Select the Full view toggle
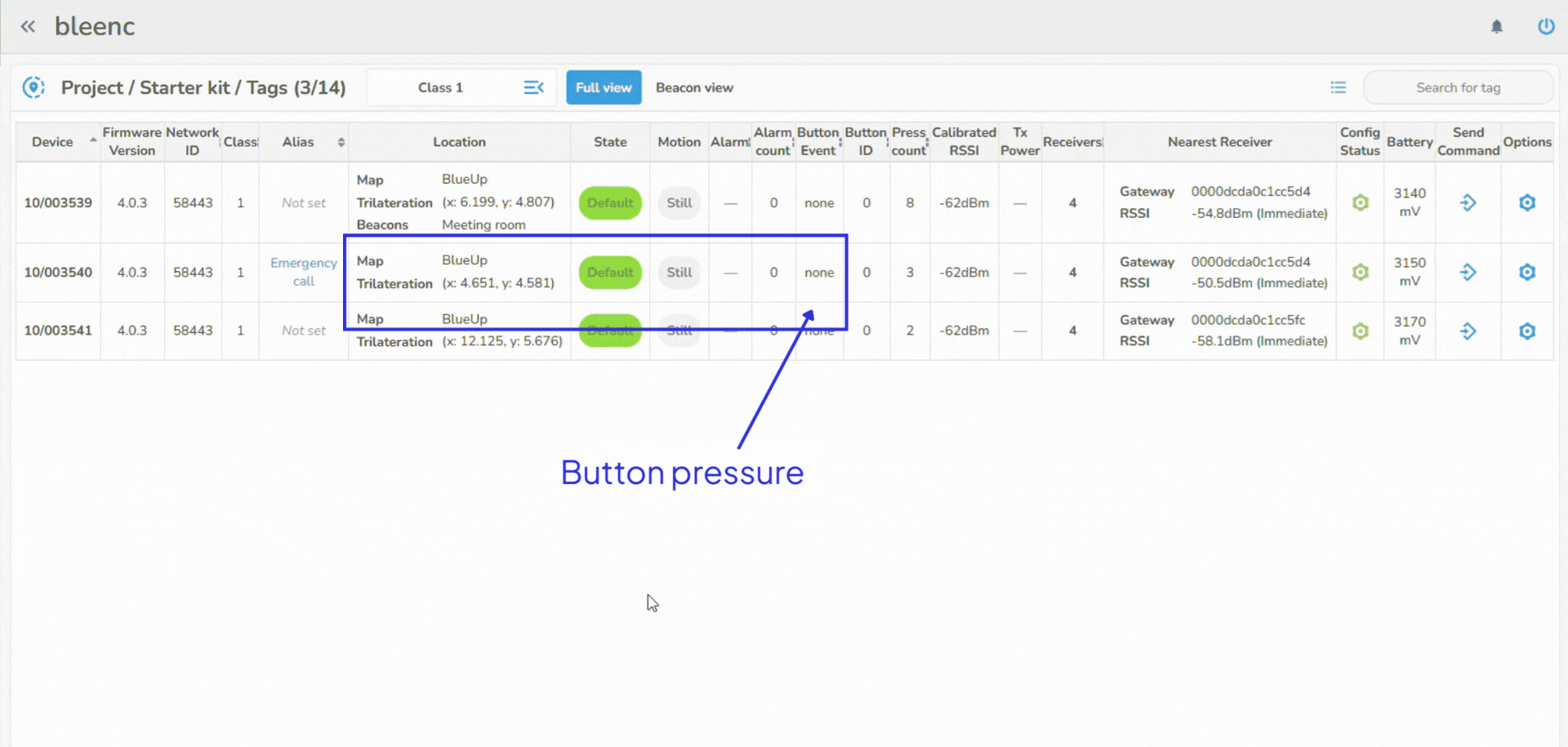 (x=604, y=87)
